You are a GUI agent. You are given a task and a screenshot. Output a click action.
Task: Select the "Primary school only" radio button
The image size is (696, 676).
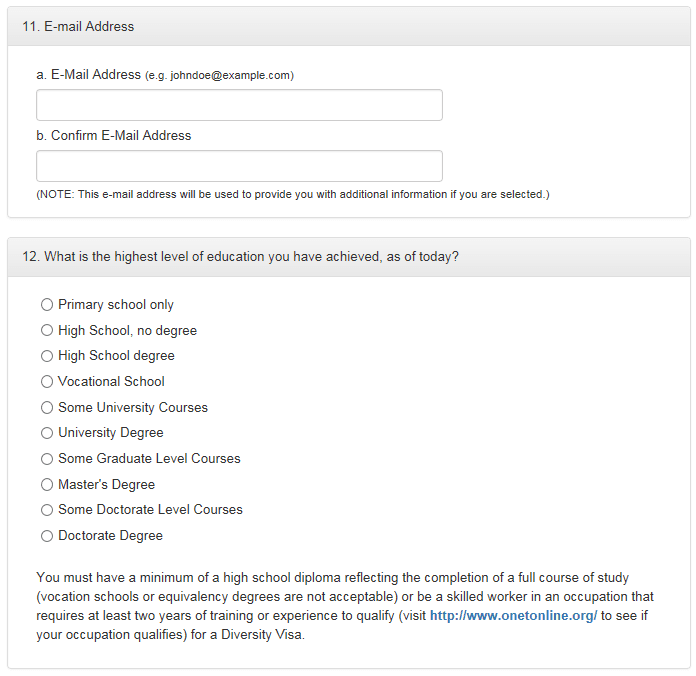pos(47,305)
